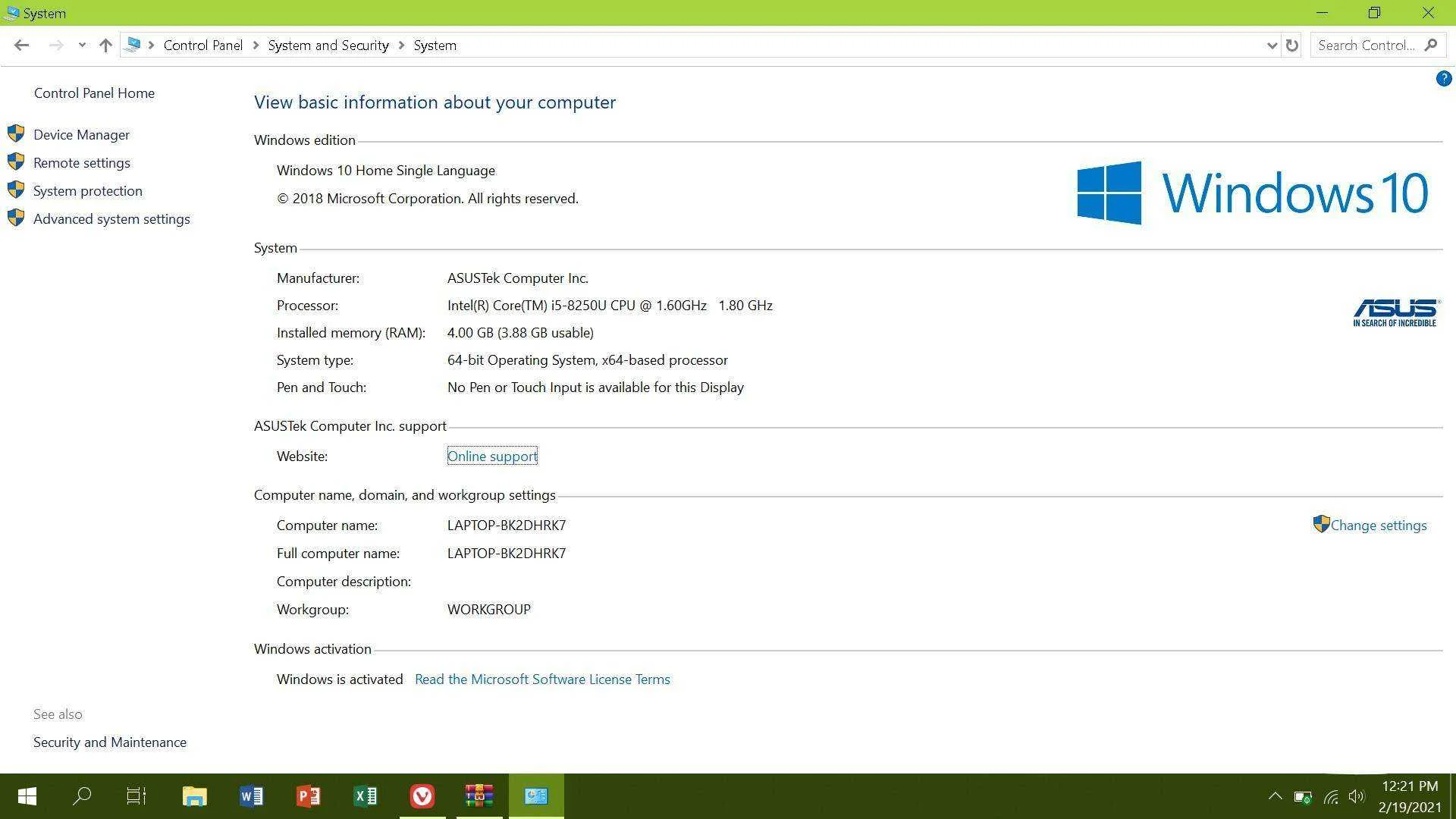This screenshot has width=1456, height=819.
Task: Open System protection link
Action: [88, 191]
